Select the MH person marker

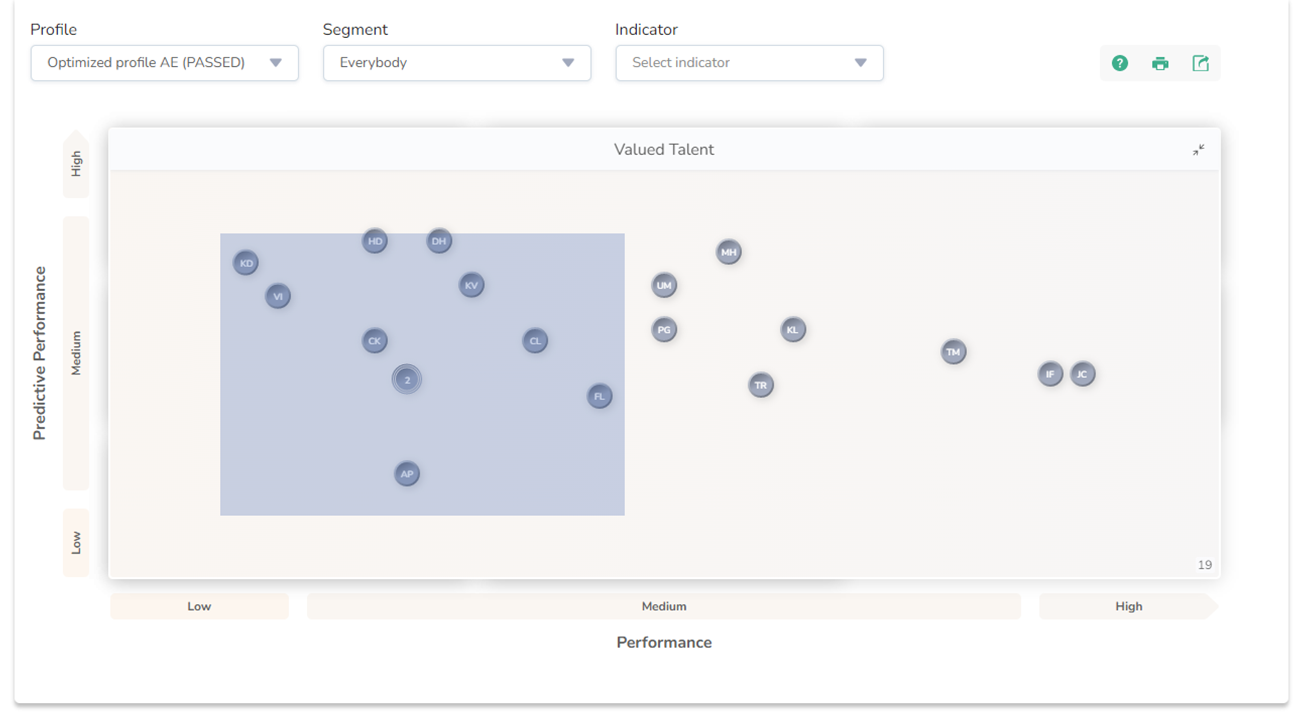pyautogui.click(x=729, y=253)
